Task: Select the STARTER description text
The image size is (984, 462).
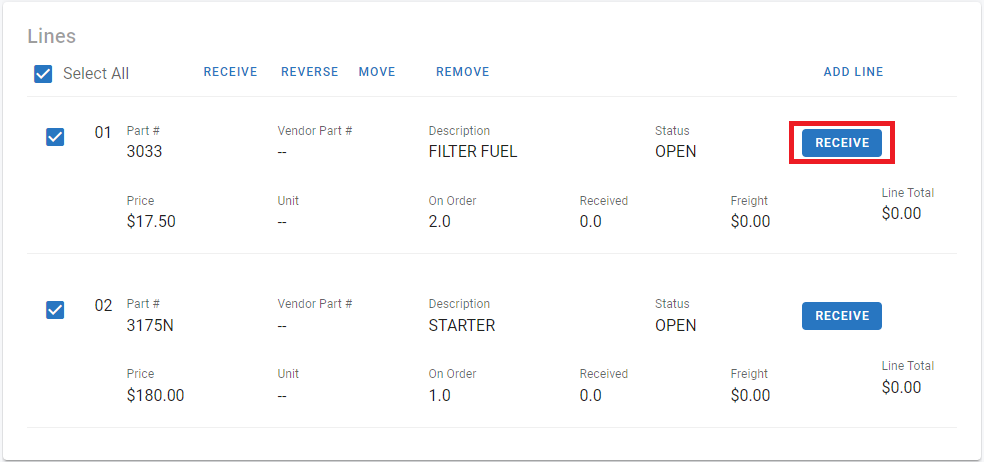Action: pos(461,325)
